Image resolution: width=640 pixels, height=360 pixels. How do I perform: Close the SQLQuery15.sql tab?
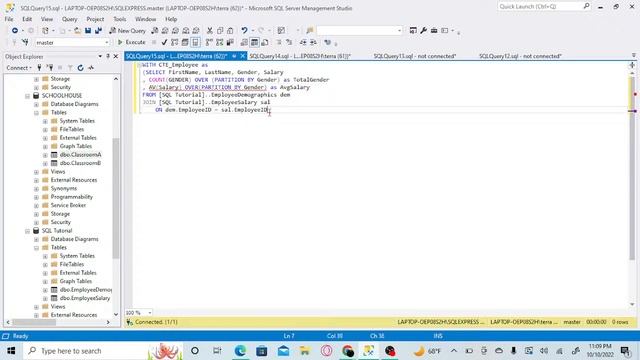(x=242, y=56)
